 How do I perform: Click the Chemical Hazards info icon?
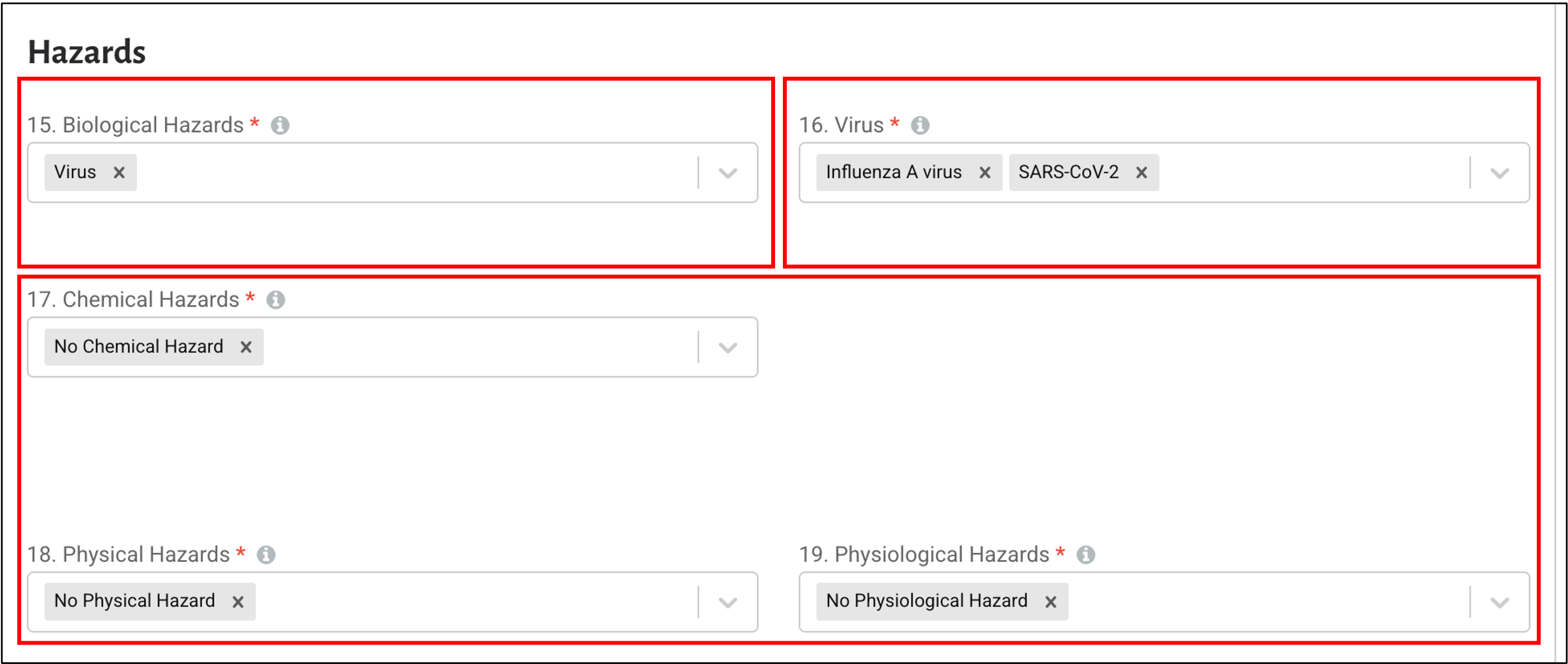tap(276, 300)
